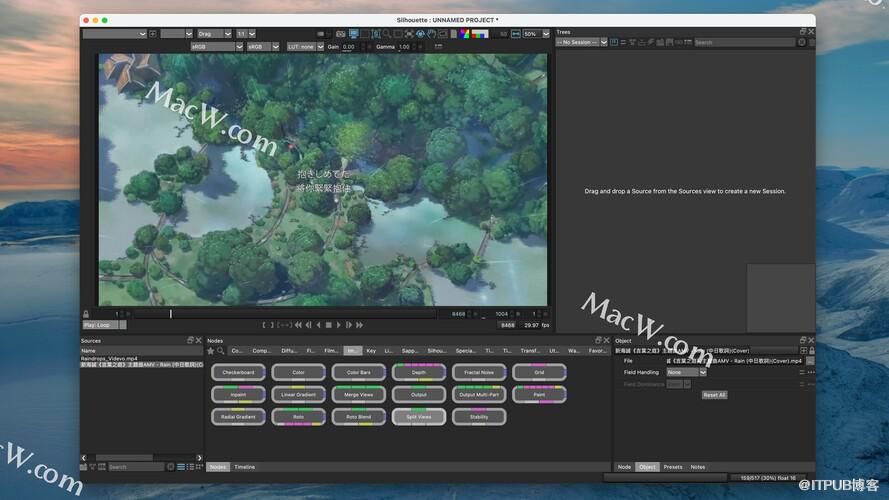Viewport: 889px width, 500px height.
Task: Open the LUT none dropdown
Action: pos(305,47)
